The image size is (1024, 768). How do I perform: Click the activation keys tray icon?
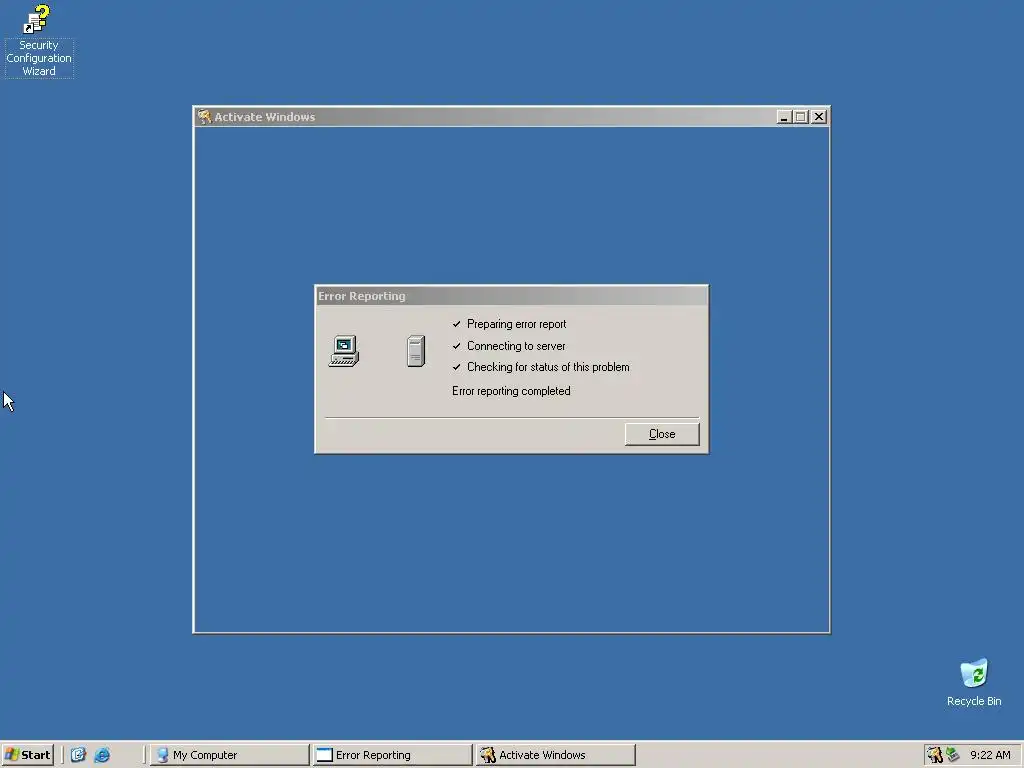(935, 755)
